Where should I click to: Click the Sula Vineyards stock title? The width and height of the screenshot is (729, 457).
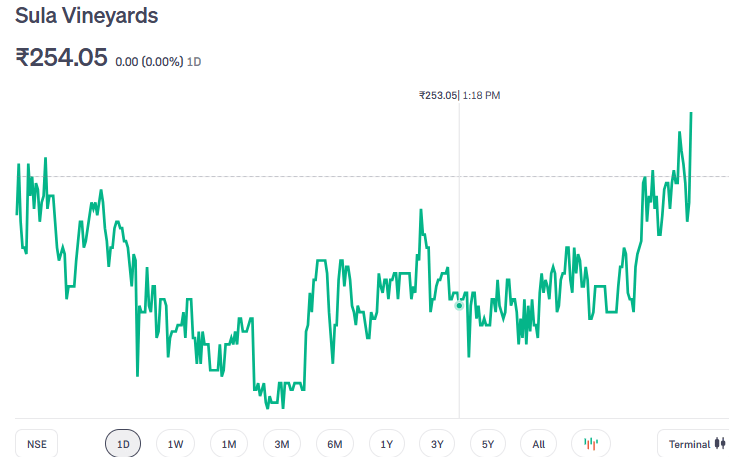[x=86, y=17]
